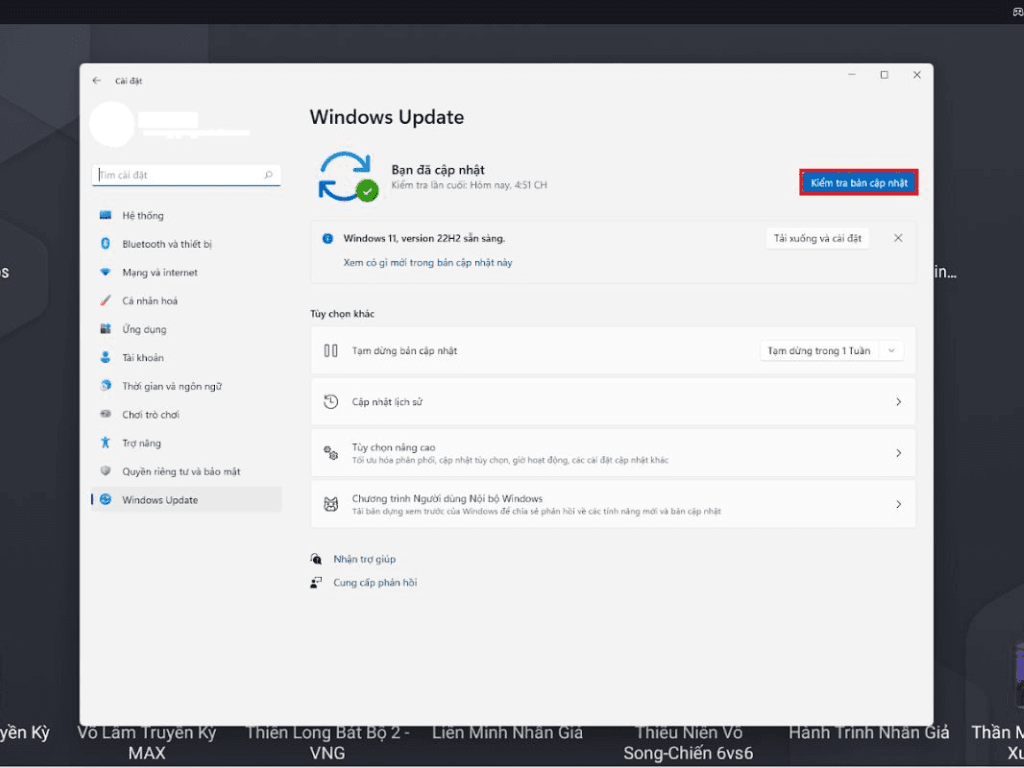The height and width of the screenshot is (768, 1024).
Task: Select Hệ thống in the sidebar
Action: (143, 216)
